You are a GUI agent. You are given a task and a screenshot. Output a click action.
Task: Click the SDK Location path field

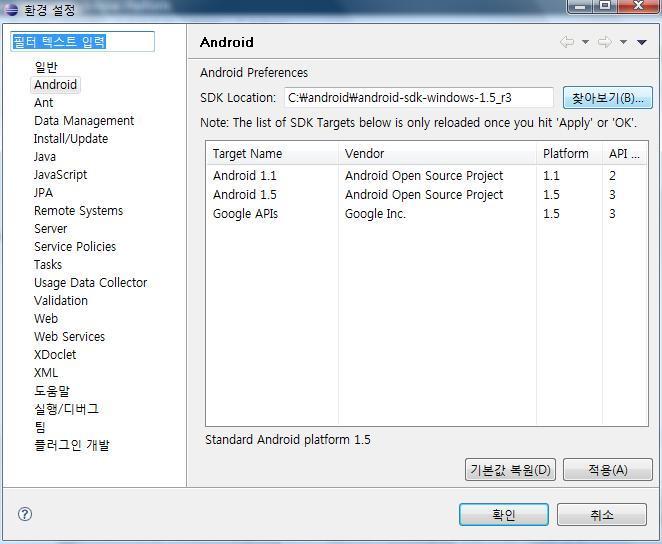click(418, 97)
